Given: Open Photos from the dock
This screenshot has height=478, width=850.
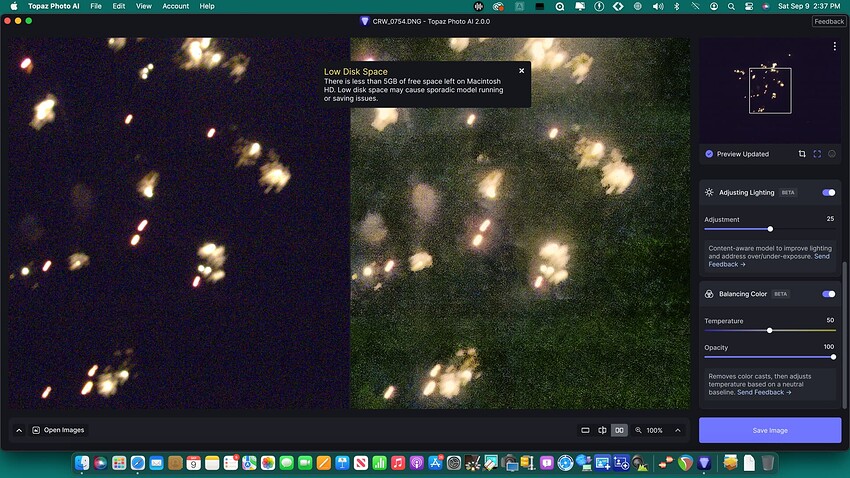Looking at the screenshot, I should tap(268, 463).
